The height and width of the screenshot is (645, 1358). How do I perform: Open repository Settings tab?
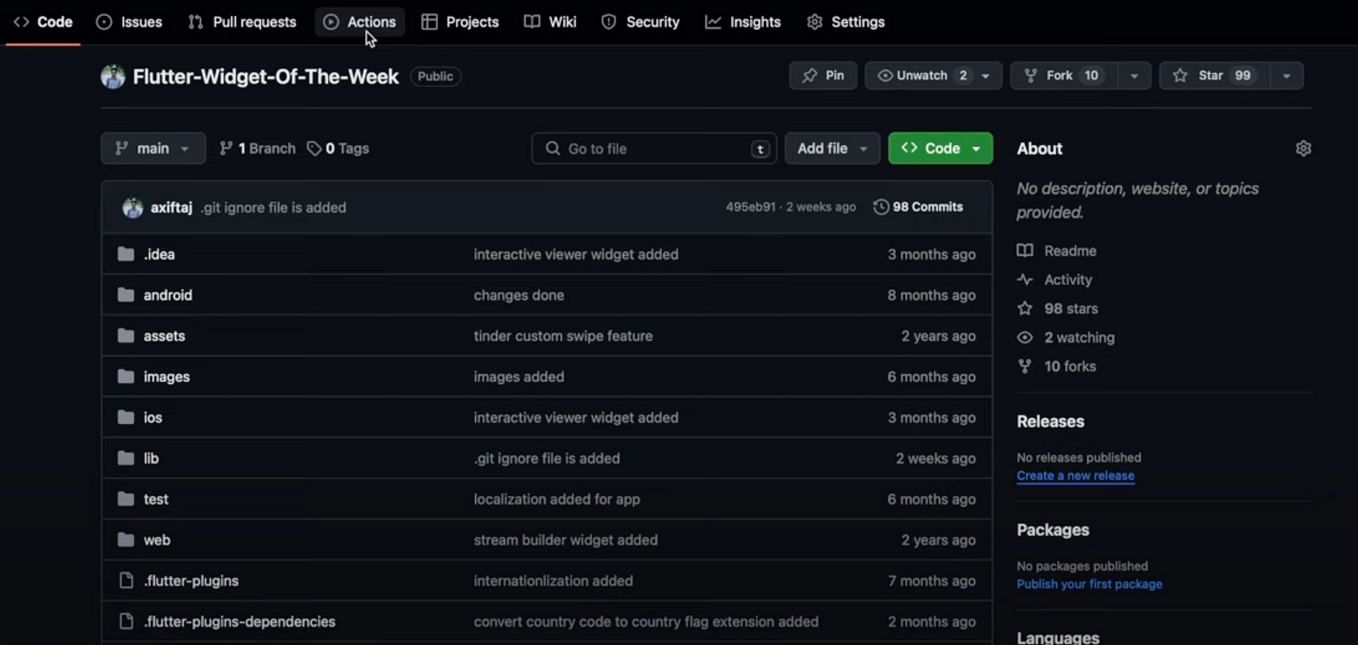[846, 22]
